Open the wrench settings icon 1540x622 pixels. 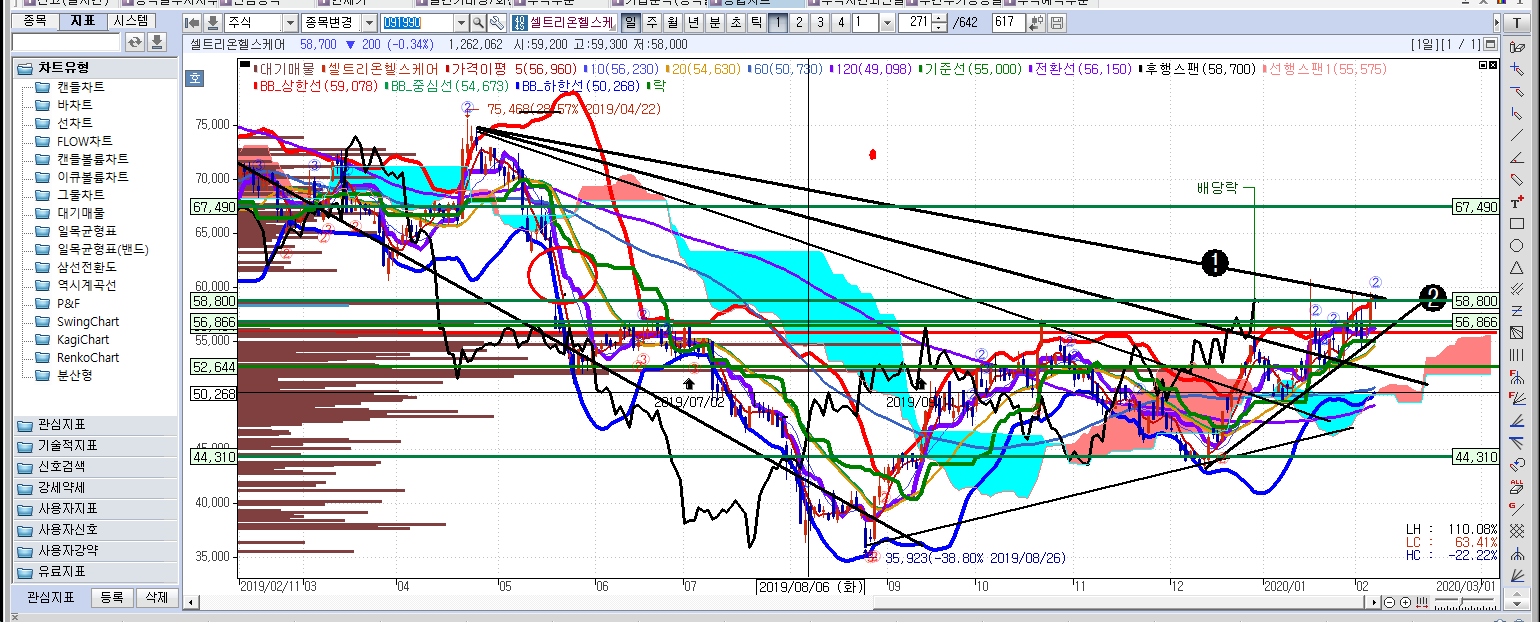pos(496,22)
